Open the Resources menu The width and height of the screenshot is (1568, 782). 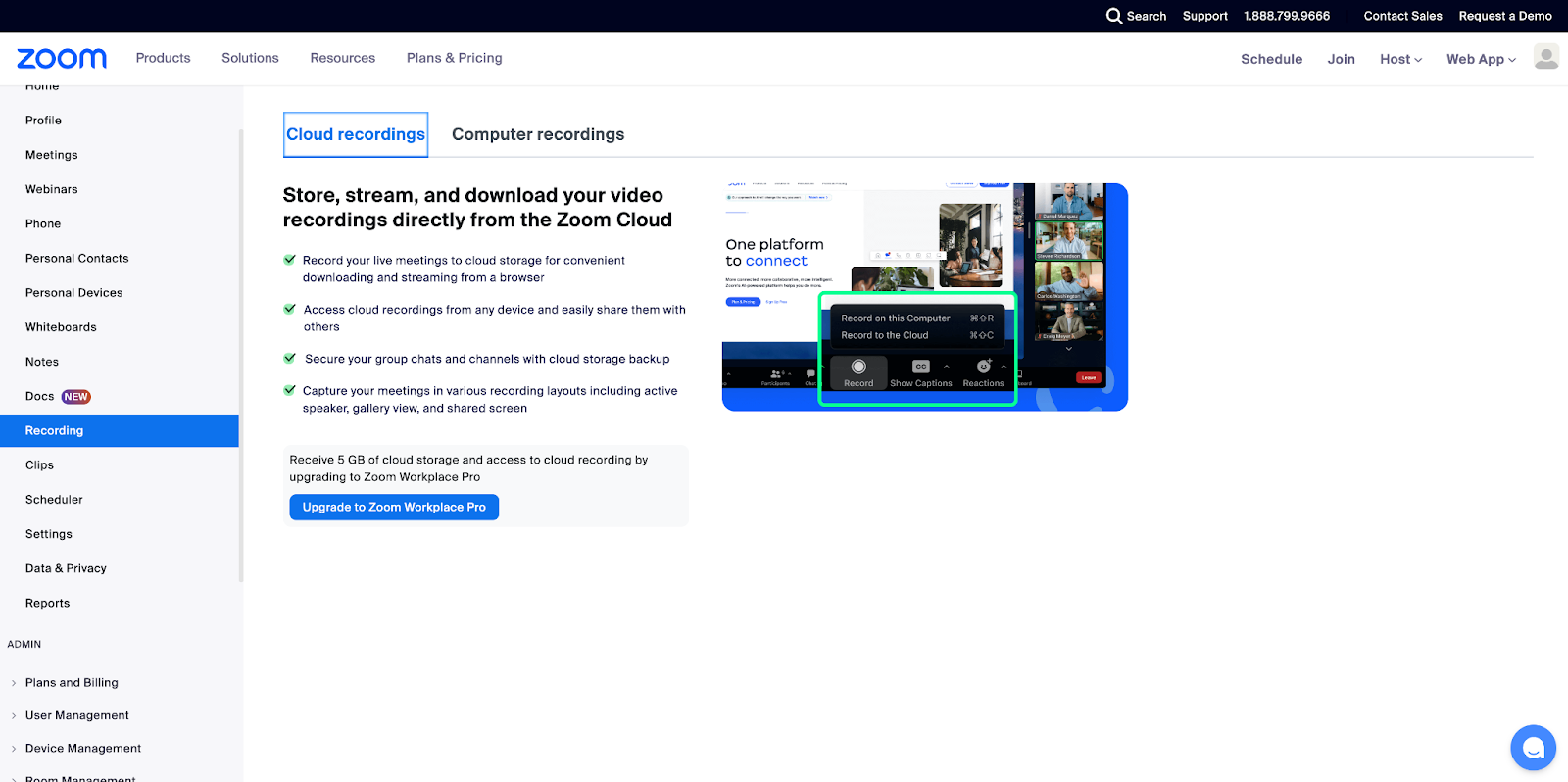tap(343, 58)
